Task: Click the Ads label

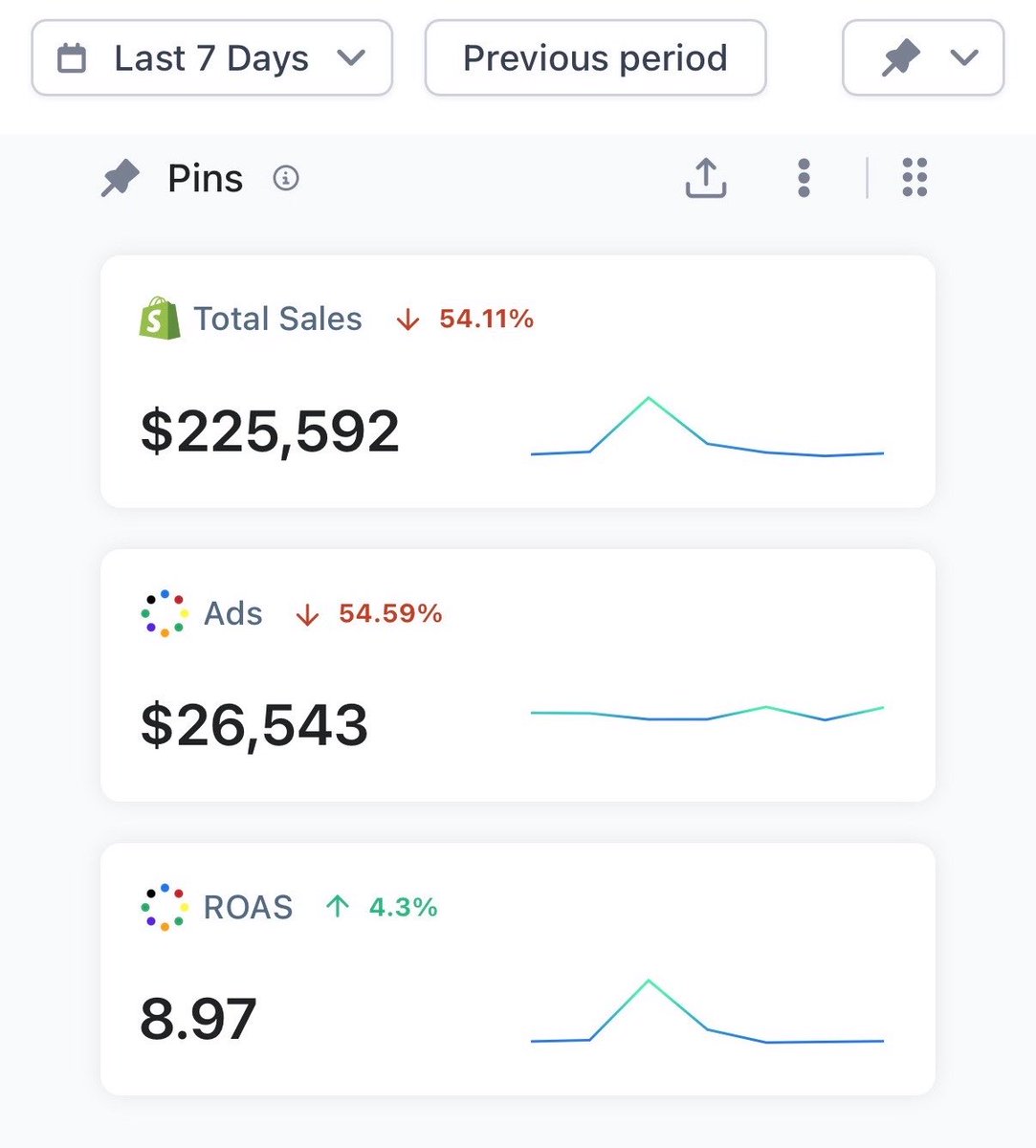Action: [x=233, y=613]
